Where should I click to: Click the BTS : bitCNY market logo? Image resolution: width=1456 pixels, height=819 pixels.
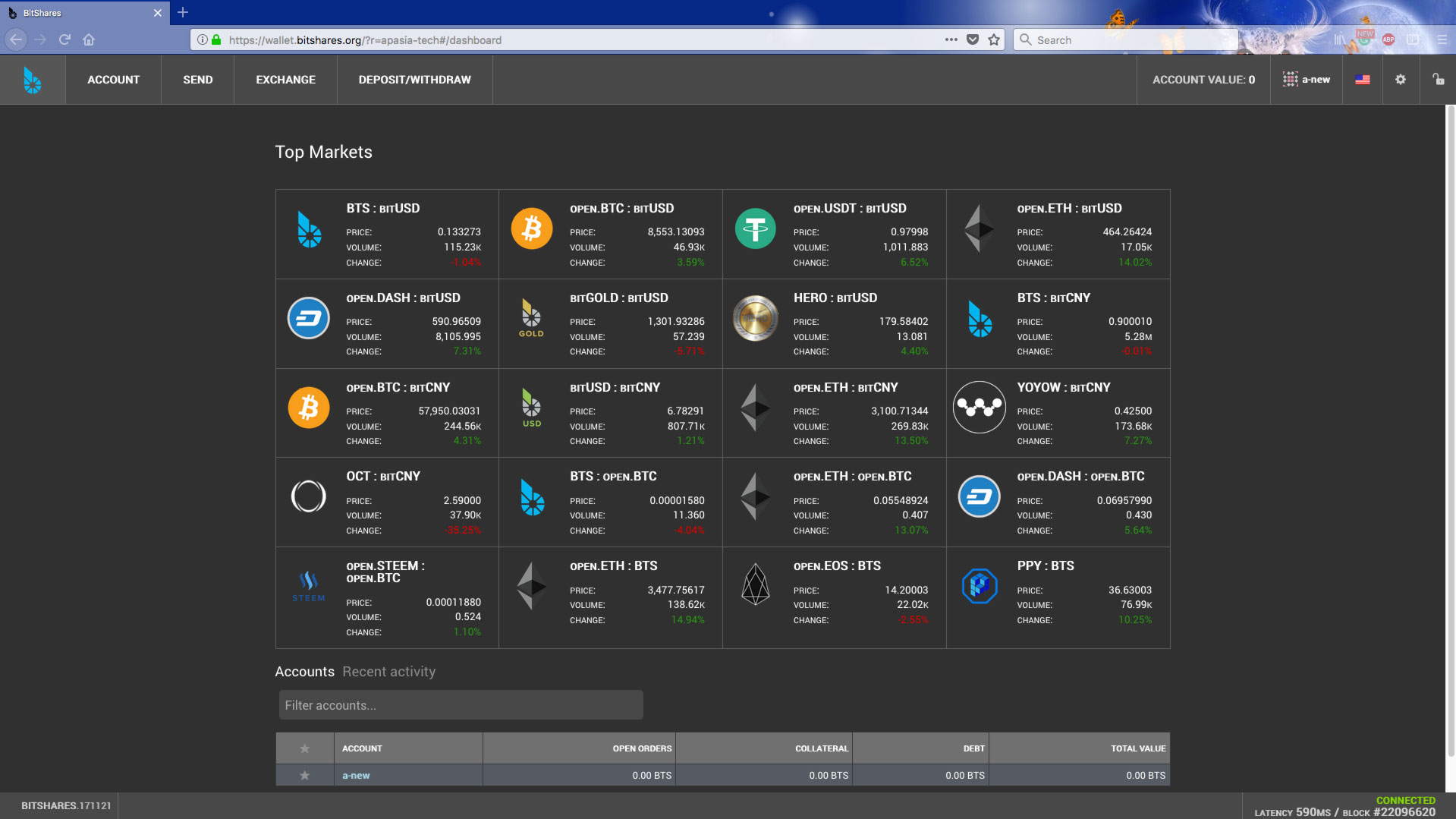[x=980, y=319]
